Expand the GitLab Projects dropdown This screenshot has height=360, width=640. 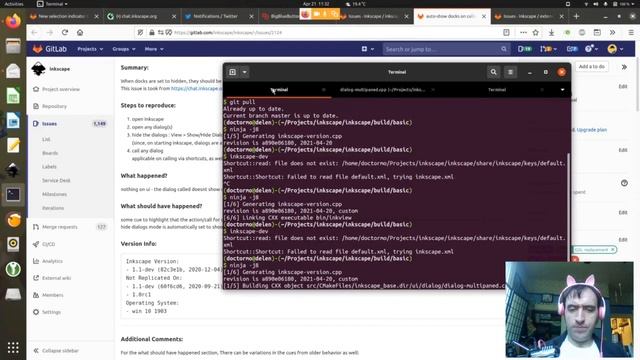(90, 49)
